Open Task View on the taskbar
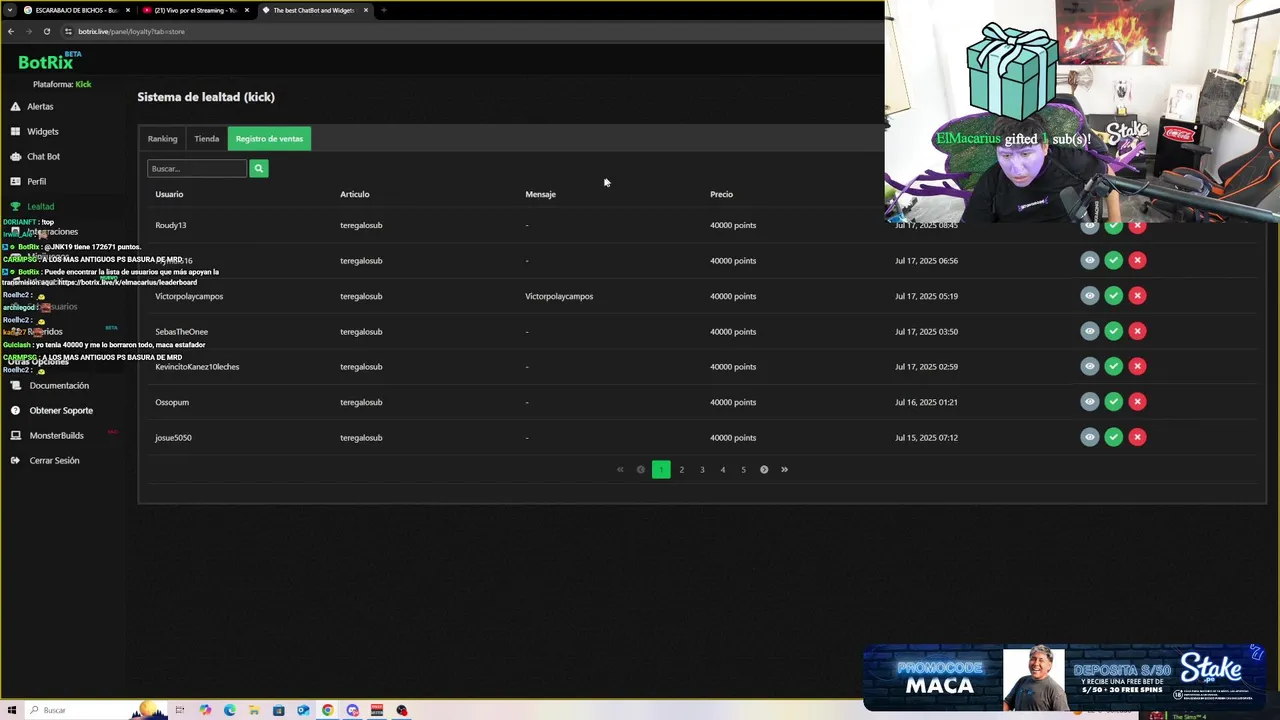The height and width of the screenshot is (720, 1280). 180,710
